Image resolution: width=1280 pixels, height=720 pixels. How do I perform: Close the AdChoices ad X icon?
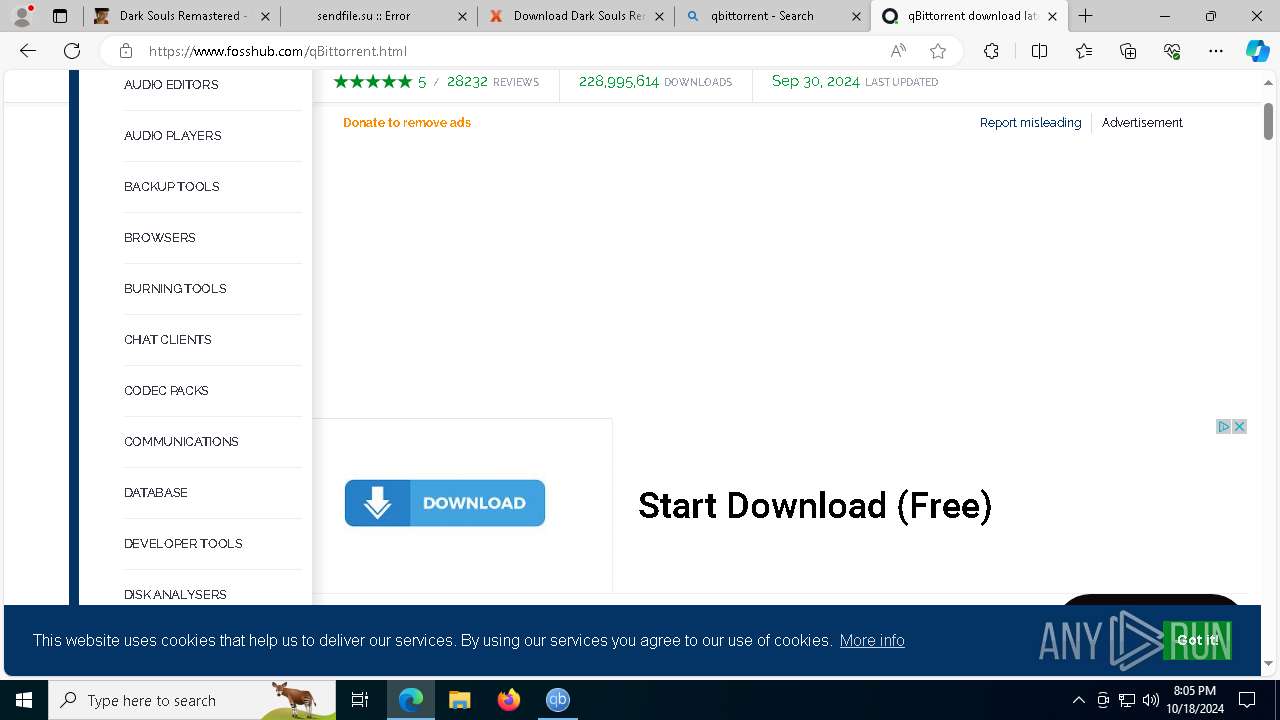(x=1239, y=426)
